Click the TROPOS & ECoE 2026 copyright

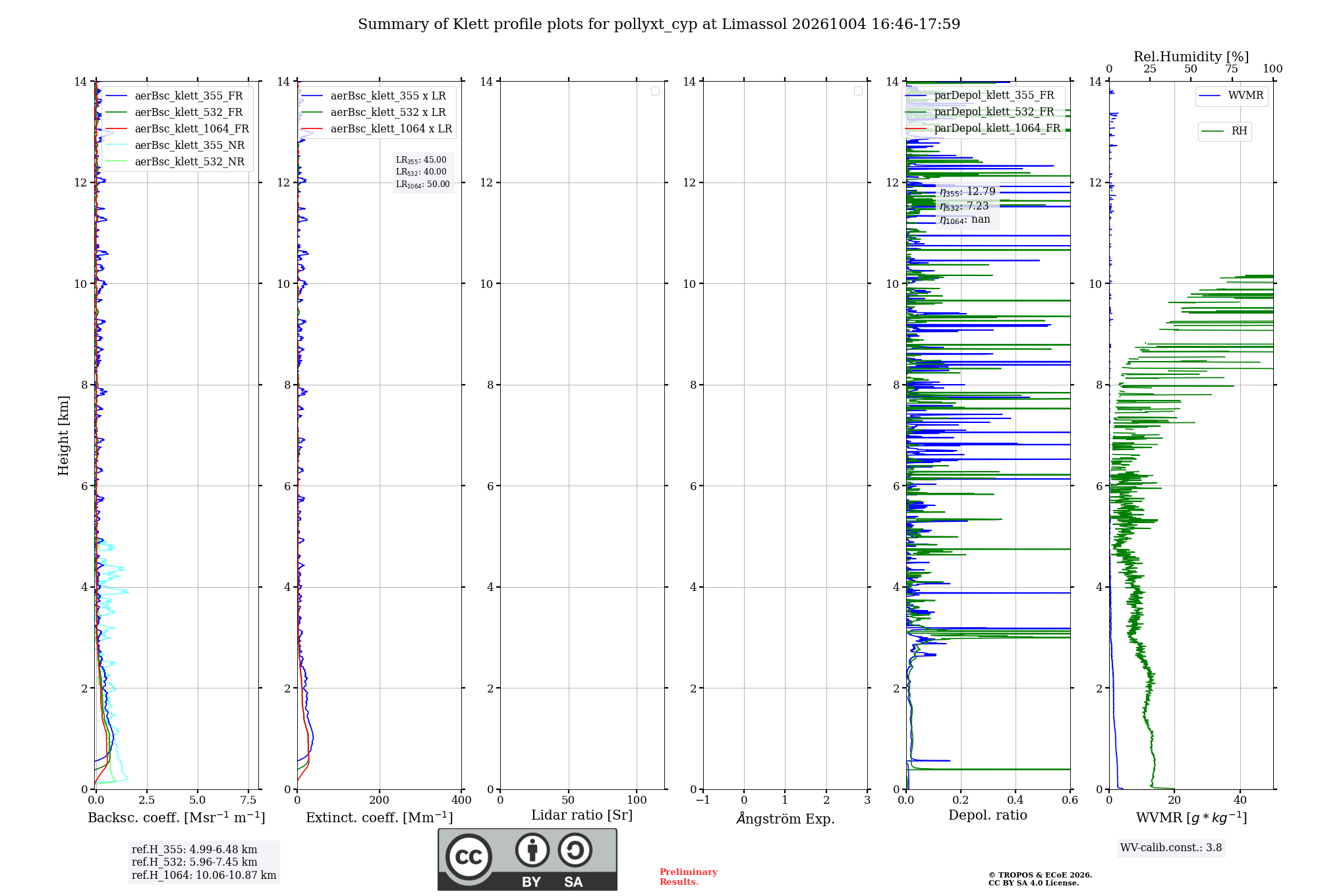tap(1041, 875)
